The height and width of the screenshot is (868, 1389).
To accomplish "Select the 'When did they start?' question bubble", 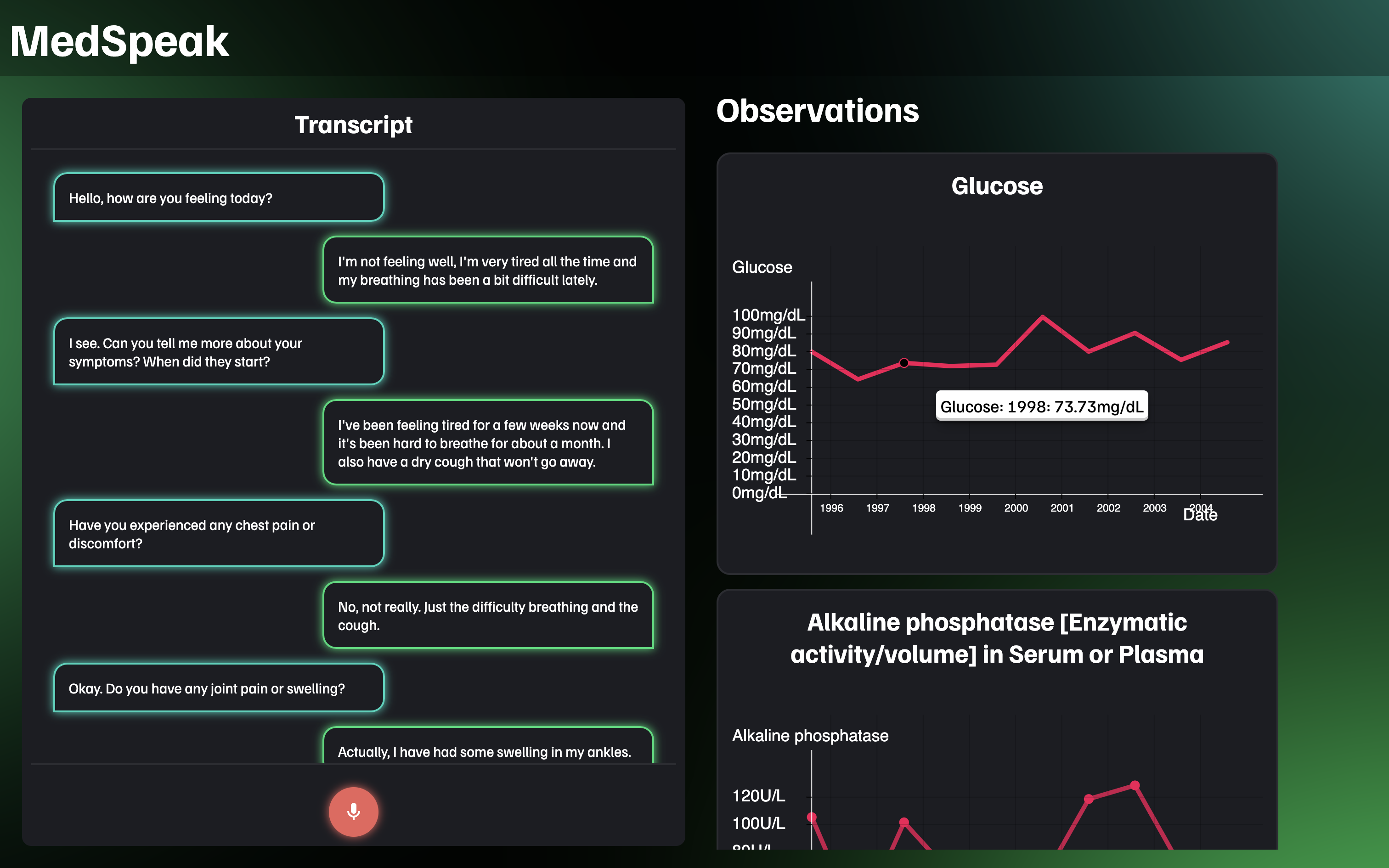I will tap(219, 352).
